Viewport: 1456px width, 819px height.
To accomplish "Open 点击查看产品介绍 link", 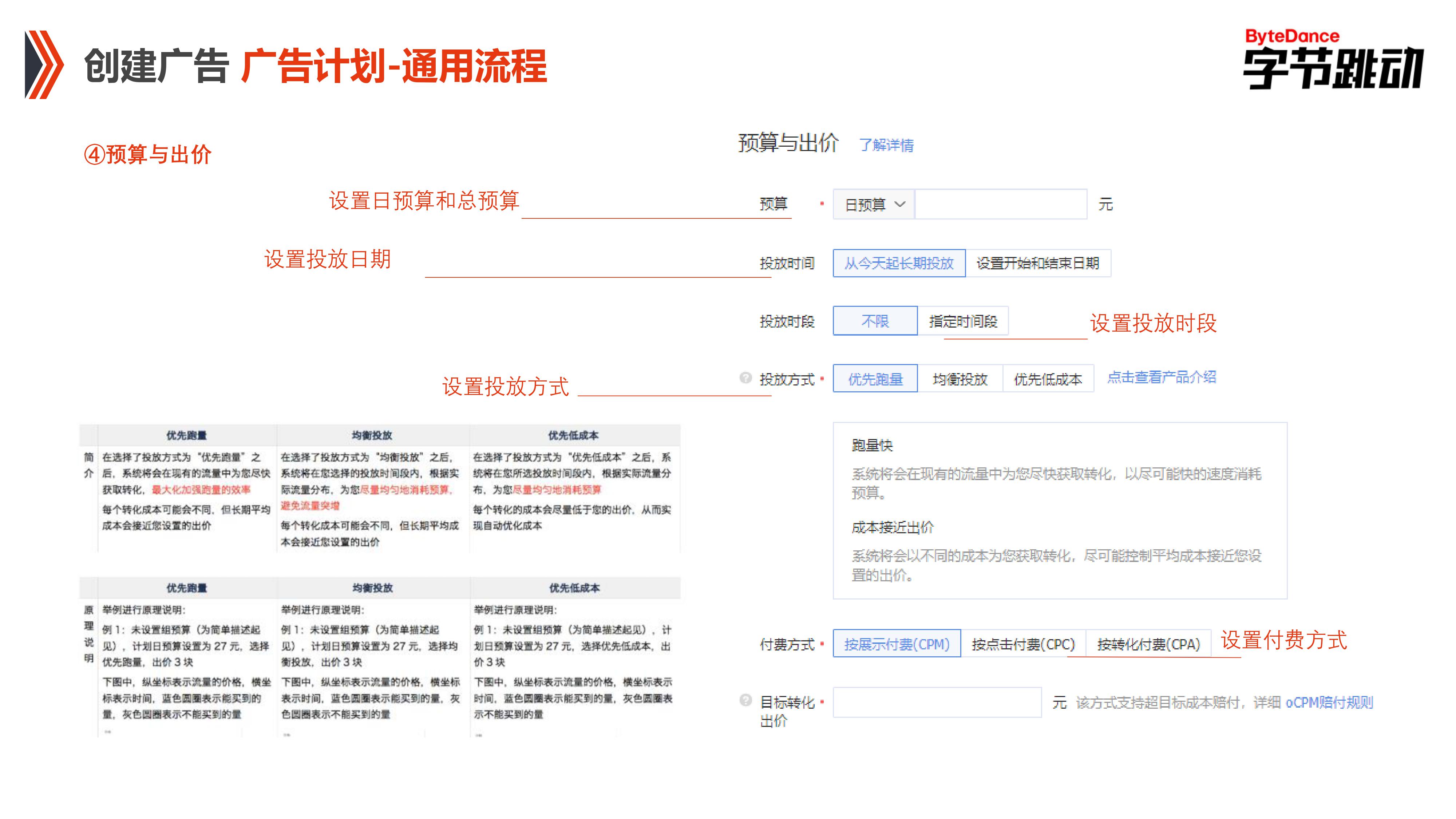I will tap(1162, 377).
